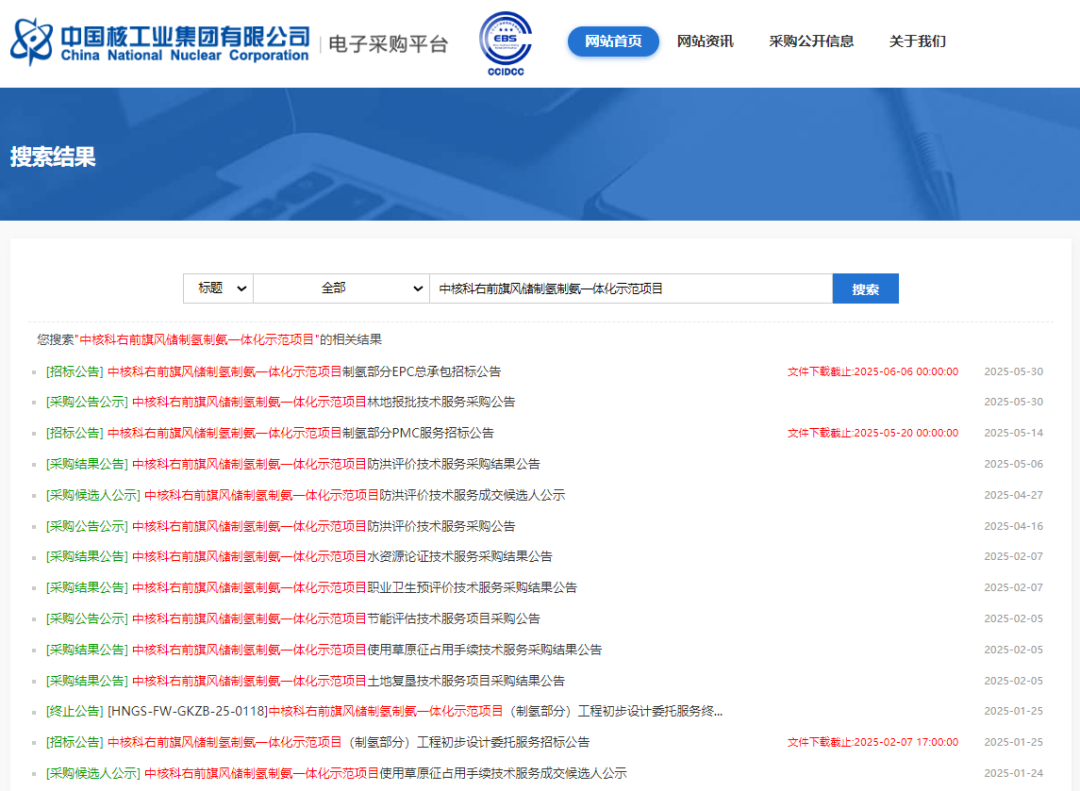Expand the 全部 category dropdown
The width and height of the screenshot is (1080, 791).
click(341, 288)
